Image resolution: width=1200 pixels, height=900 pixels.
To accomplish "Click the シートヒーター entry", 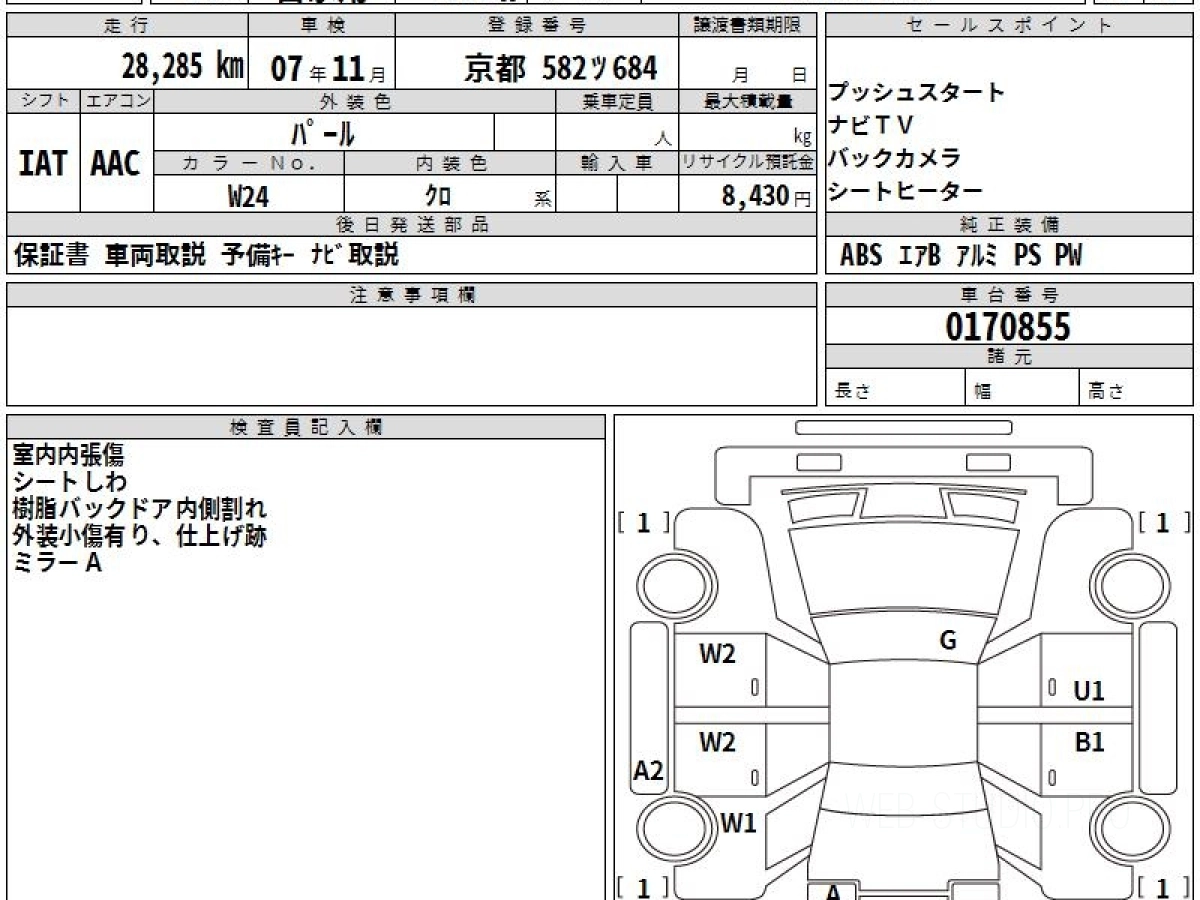I will tap(906, 191).
